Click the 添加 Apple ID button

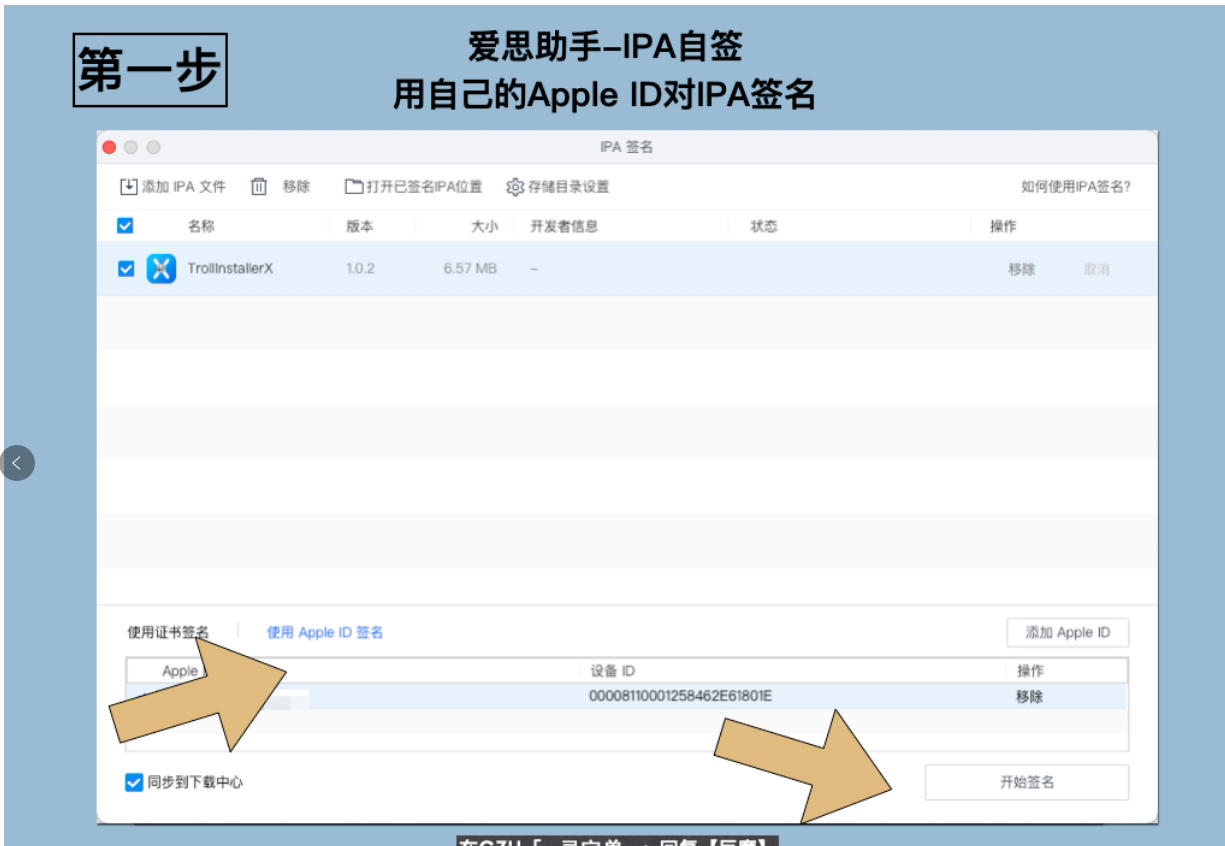1068,633
